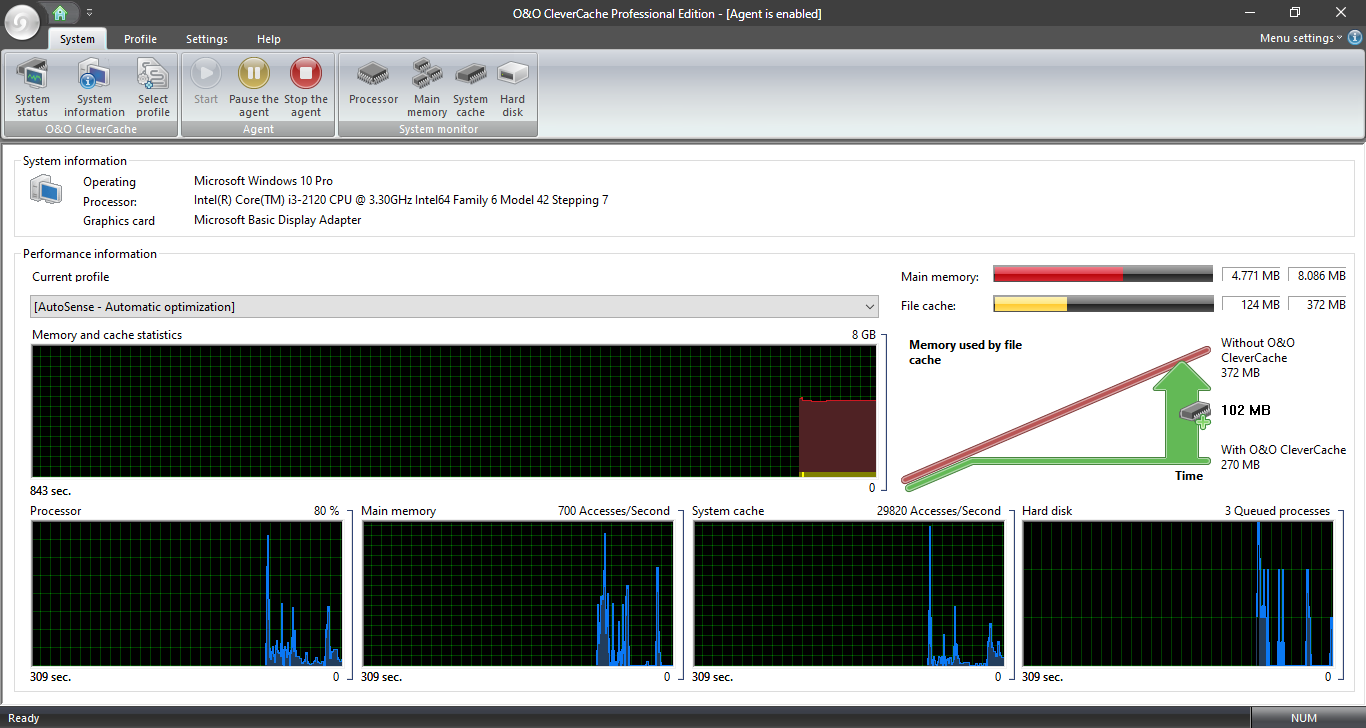Click the 124 MB file cache value

[1252, 305]
